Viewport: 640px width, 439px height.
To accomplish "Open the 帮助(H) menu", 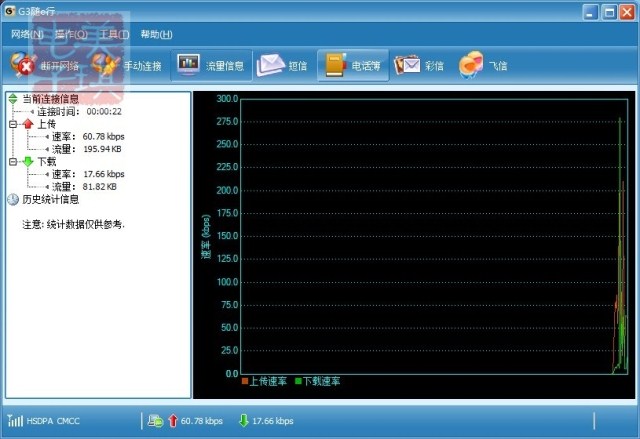I will pos(156,34).
